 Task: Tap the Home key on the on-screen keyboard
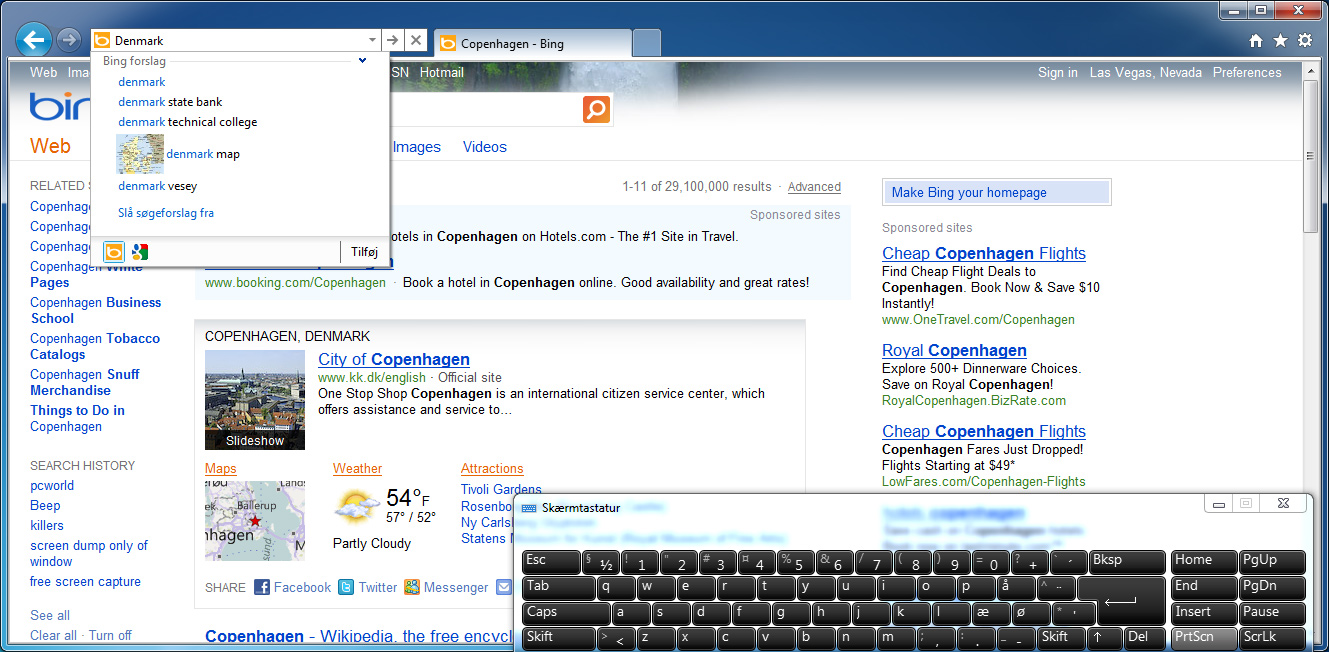pos(1204,561)
